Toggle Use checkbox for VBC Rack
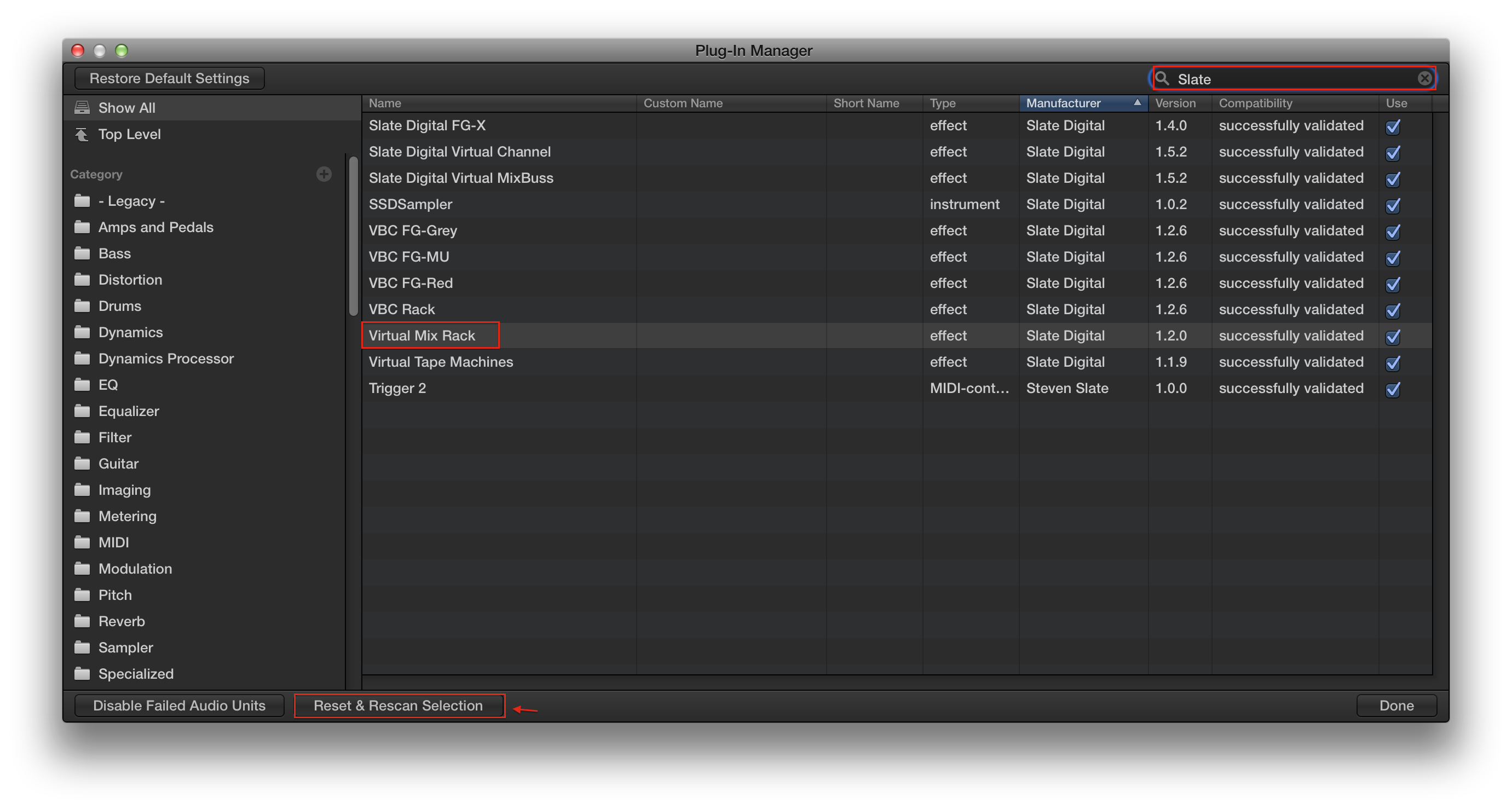Viewport: 1512px width, 809px height. coord(1393,310)
